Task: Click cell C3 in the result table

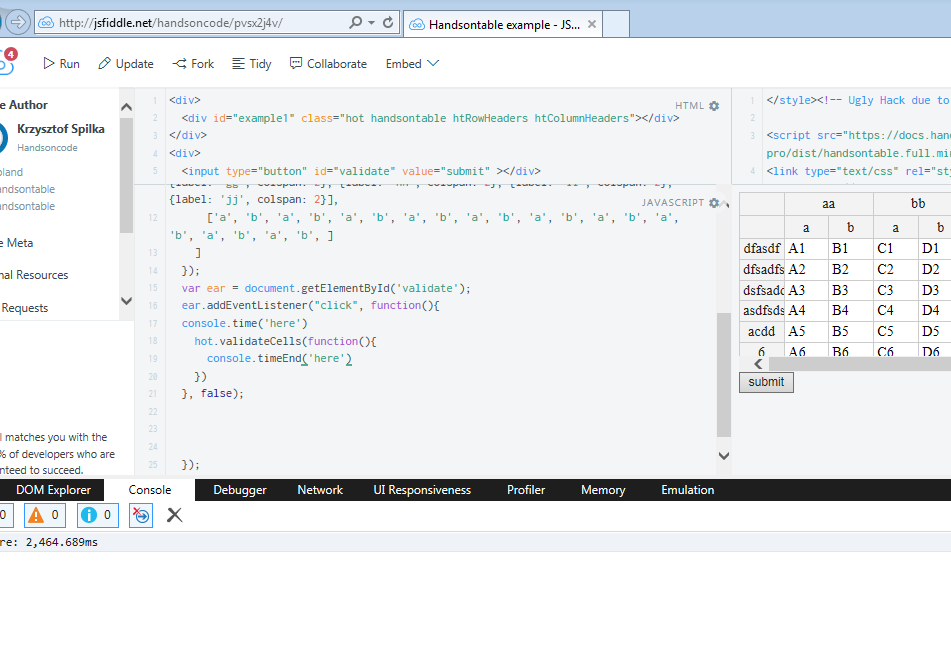Action: [x=896, y=290]
